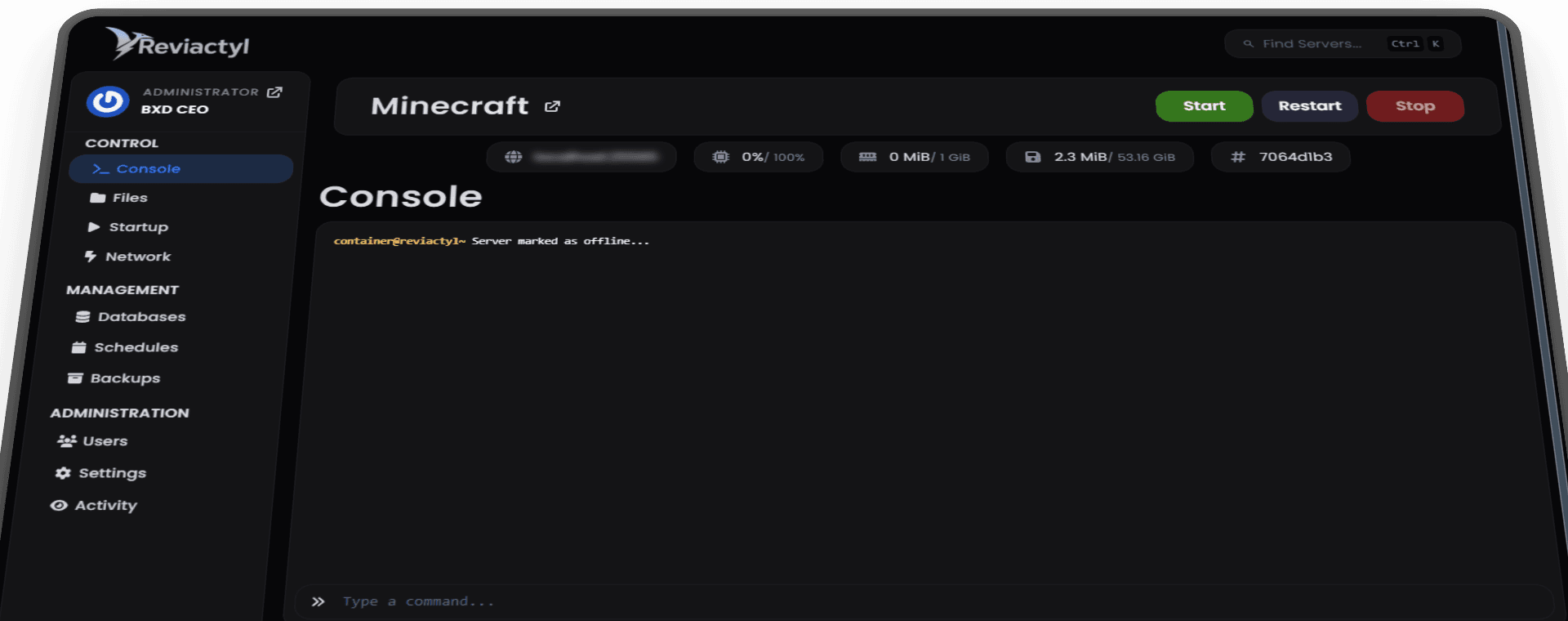Image resolution: width=1568 pixels, height=621 pixels.
Task: Click the Restart server button
Action: (x=1309, y=106)
